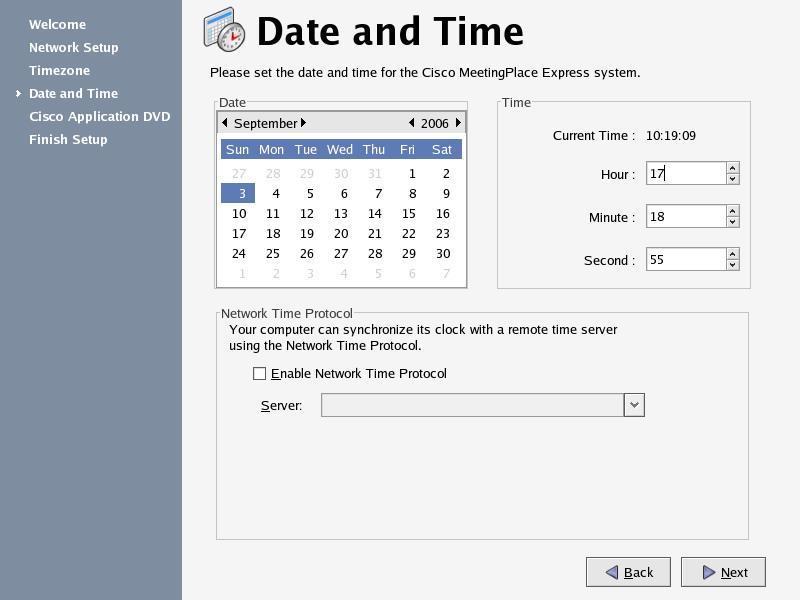The image size is (800, 600).
Task: Select day 12 in the calendar
Action: 307,213
